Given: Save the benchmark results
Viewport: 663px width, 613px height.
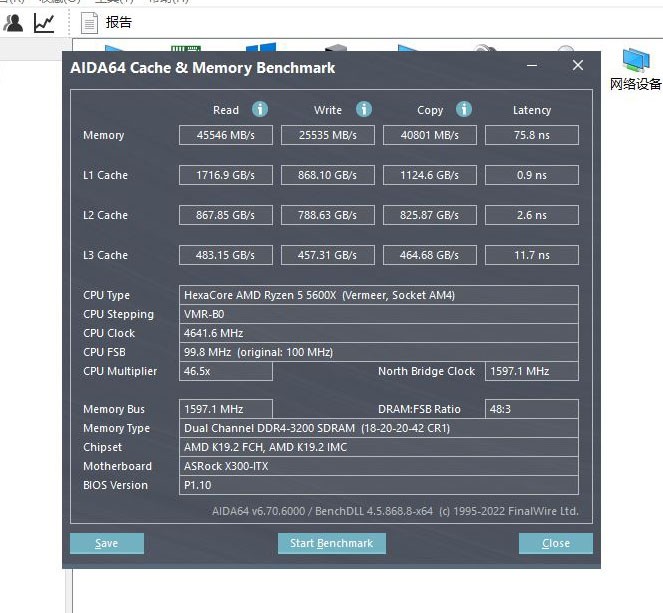Looking at the screenshot, I should coord(107,543).
